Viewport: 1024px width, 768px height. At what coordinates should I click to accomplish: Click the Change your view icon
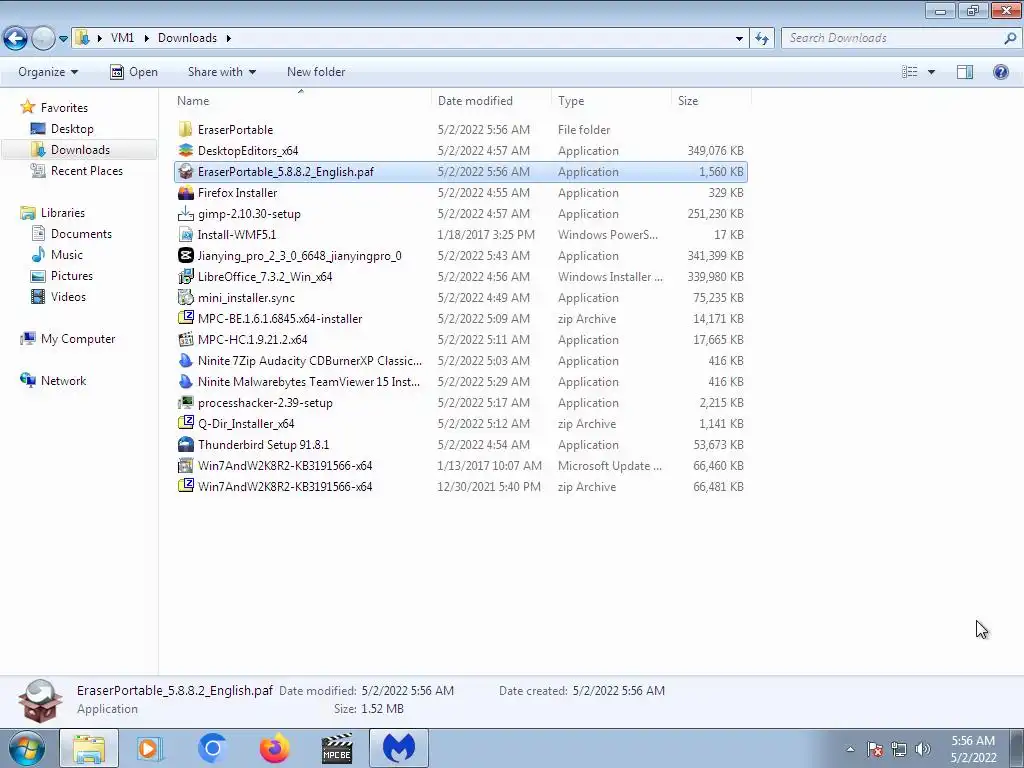click(x=910, y=72)
